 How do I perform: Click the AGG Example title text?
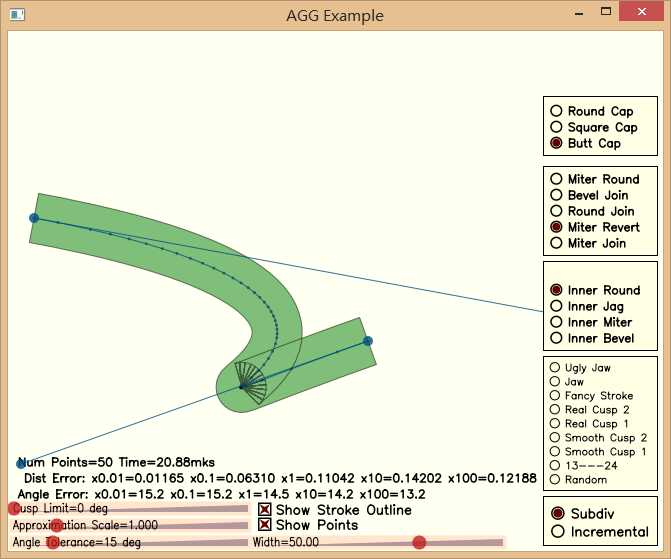335,16
